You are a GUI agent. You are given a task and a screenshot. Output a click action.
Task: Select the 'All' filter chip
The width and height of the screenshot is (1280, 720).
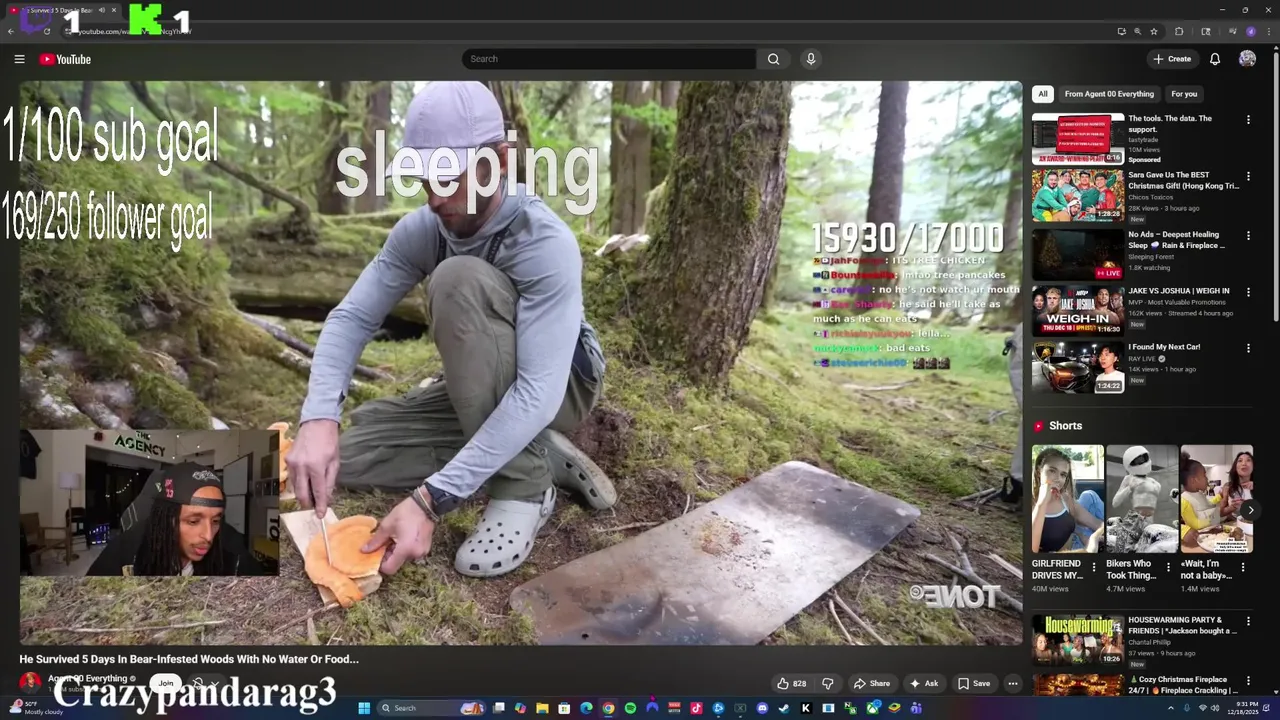click(1043, 94)
